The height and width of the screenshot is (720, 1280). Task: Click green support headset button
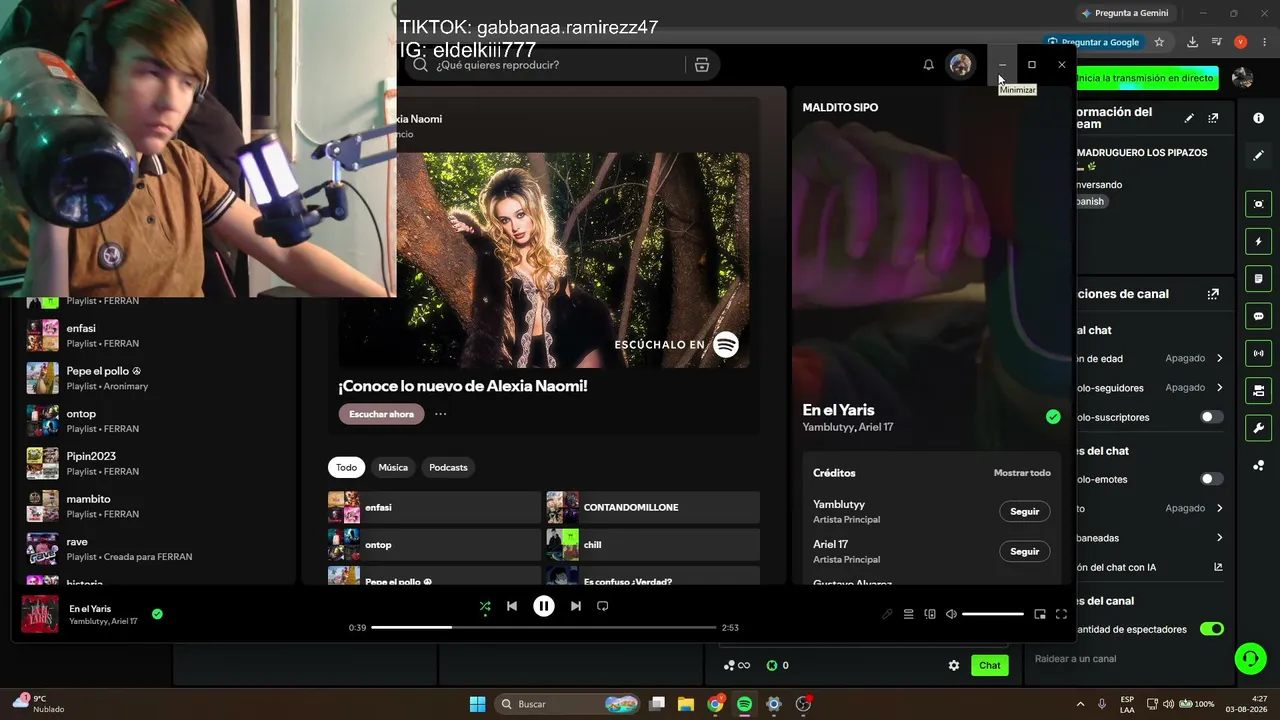(x=1250, y=658)
